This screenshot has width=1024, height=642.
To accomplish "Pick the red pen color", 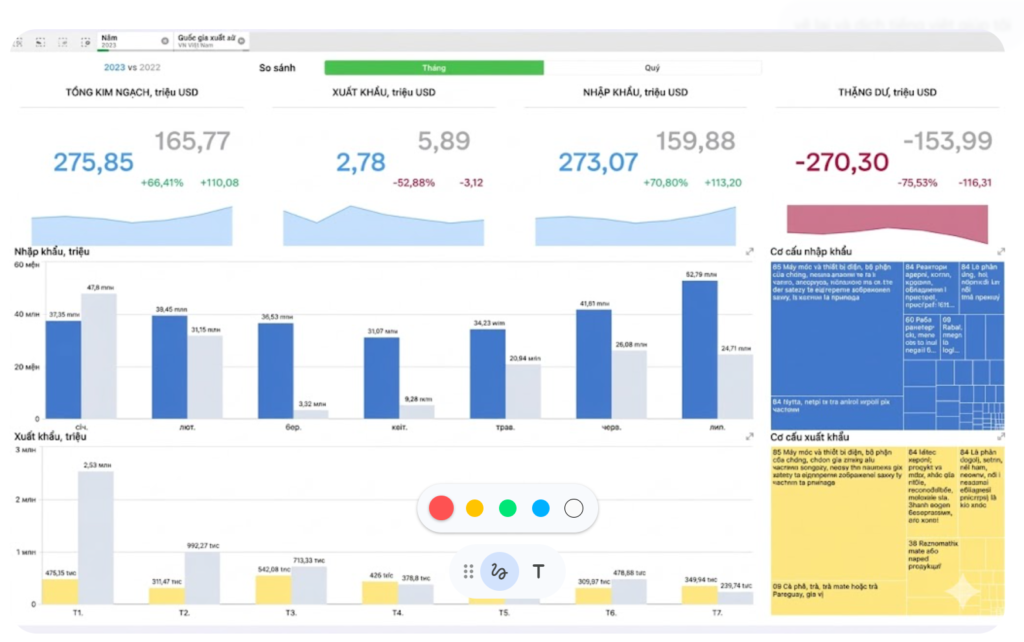I will (441, 508).
